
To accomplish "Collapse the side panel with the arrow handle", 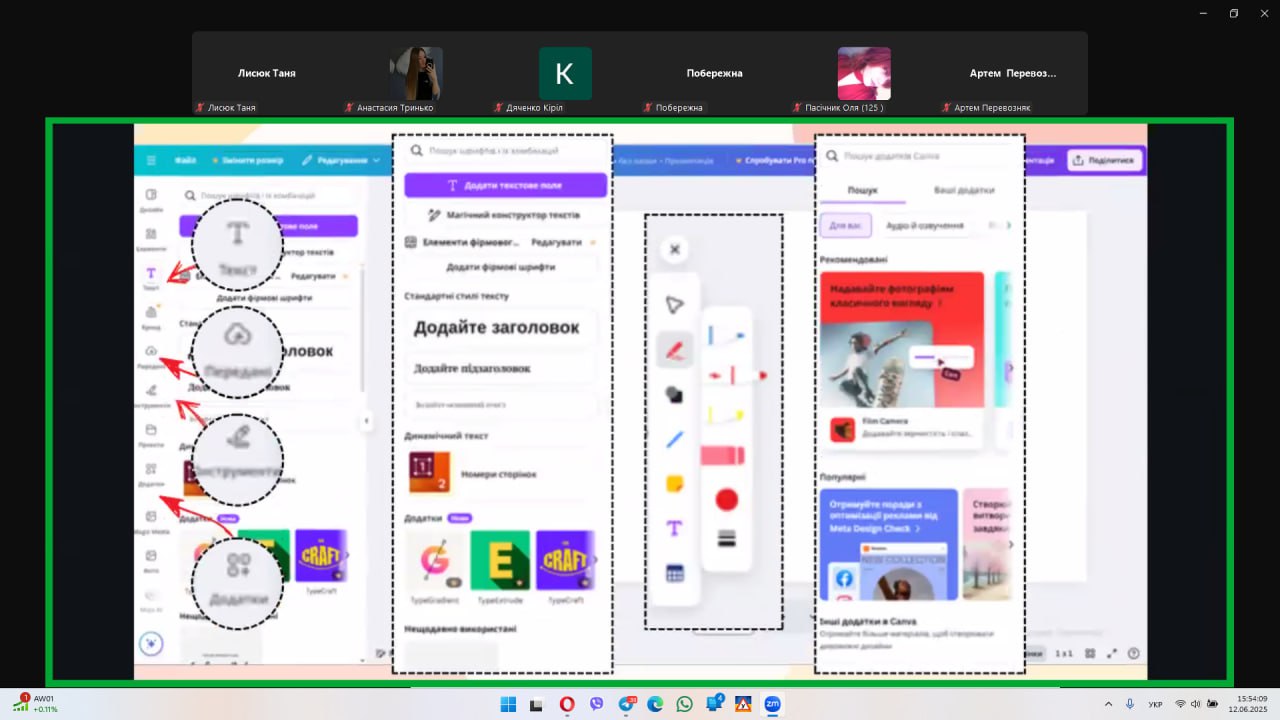I will 366,421.
